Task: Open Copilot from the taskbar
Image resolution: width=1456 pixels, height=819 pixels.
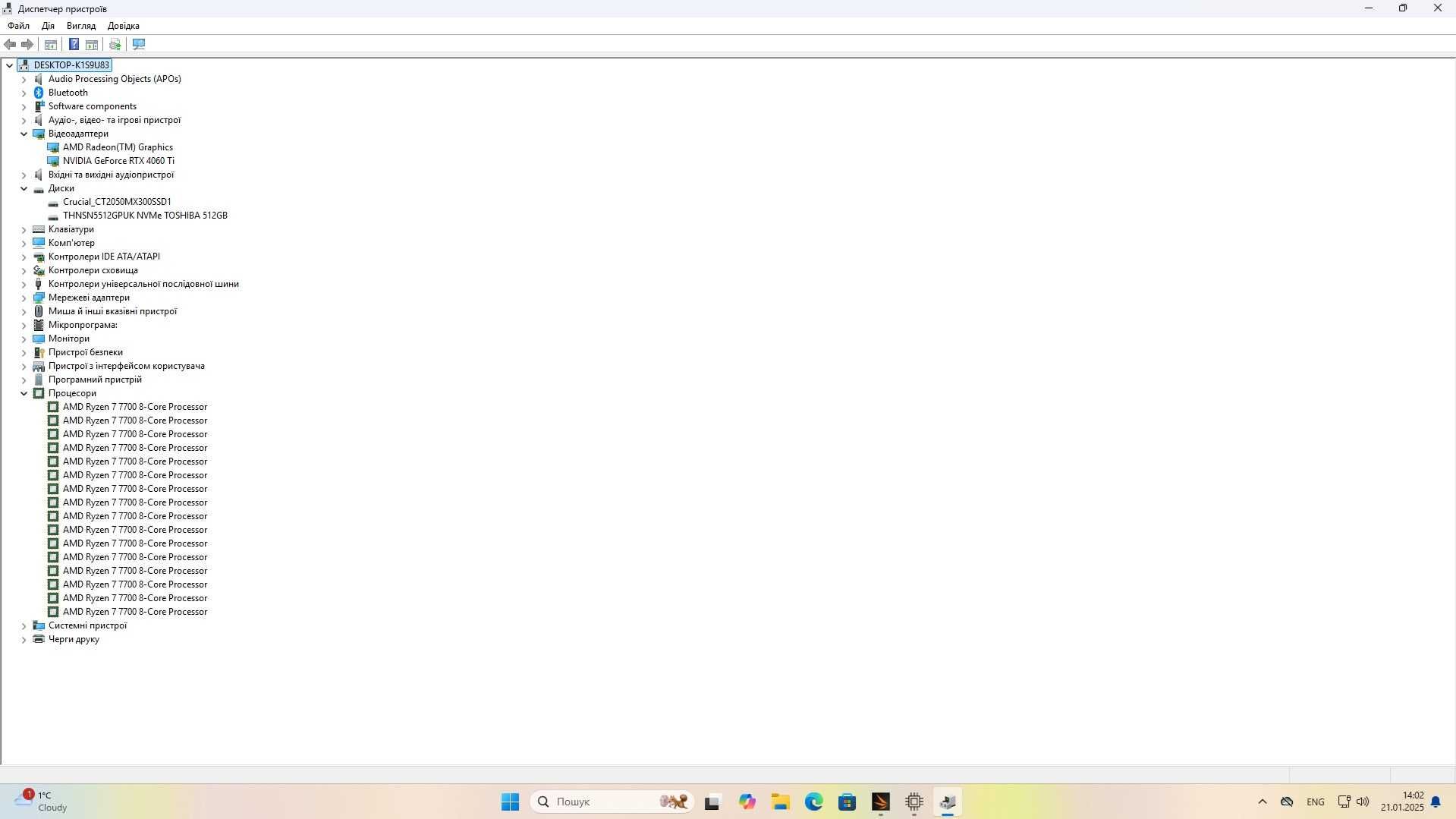Action: click(x=747, y=802)
